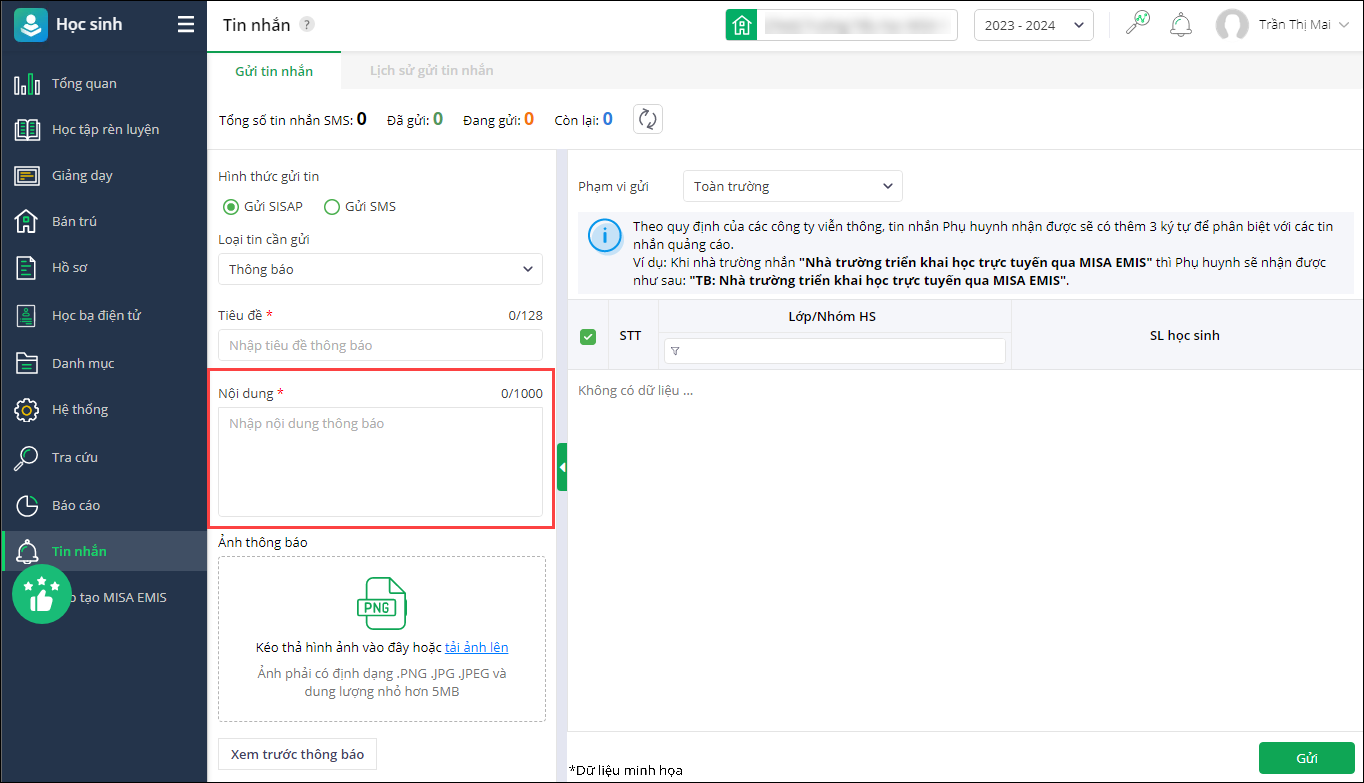Click the Tra cứu magnifier icon
The height and width of the screenshot is (783, 1364).
point(27,458)
